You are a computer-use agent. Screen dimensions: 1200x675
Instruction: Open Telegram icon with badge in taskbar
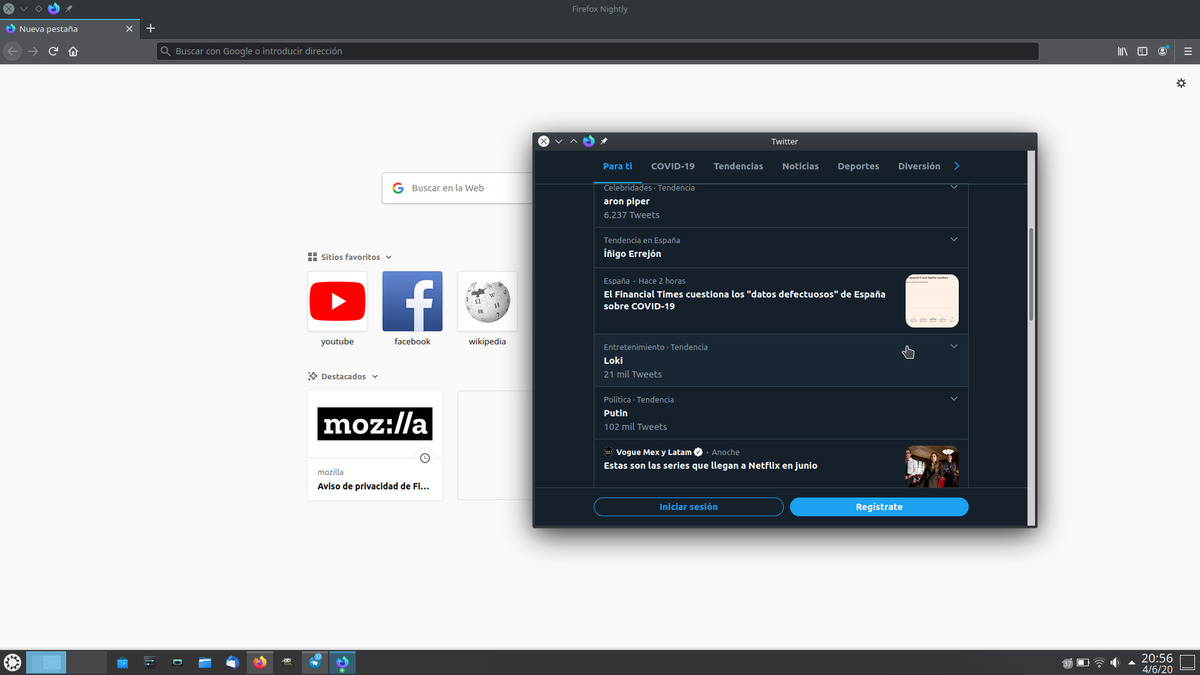(316, 662)
